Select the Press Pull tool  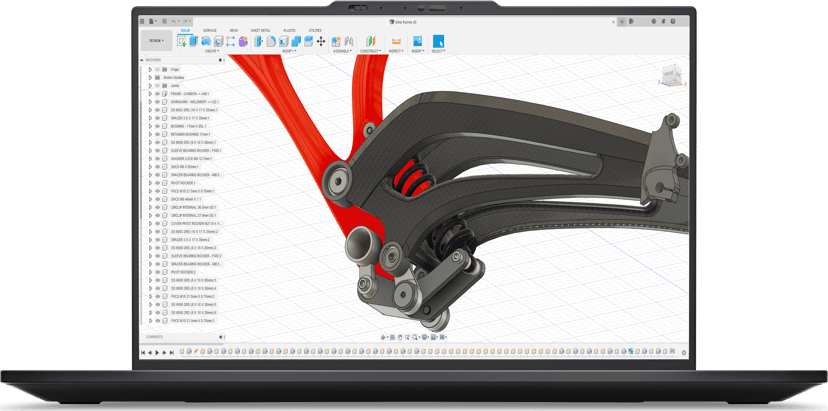click(x=259, y=41)
